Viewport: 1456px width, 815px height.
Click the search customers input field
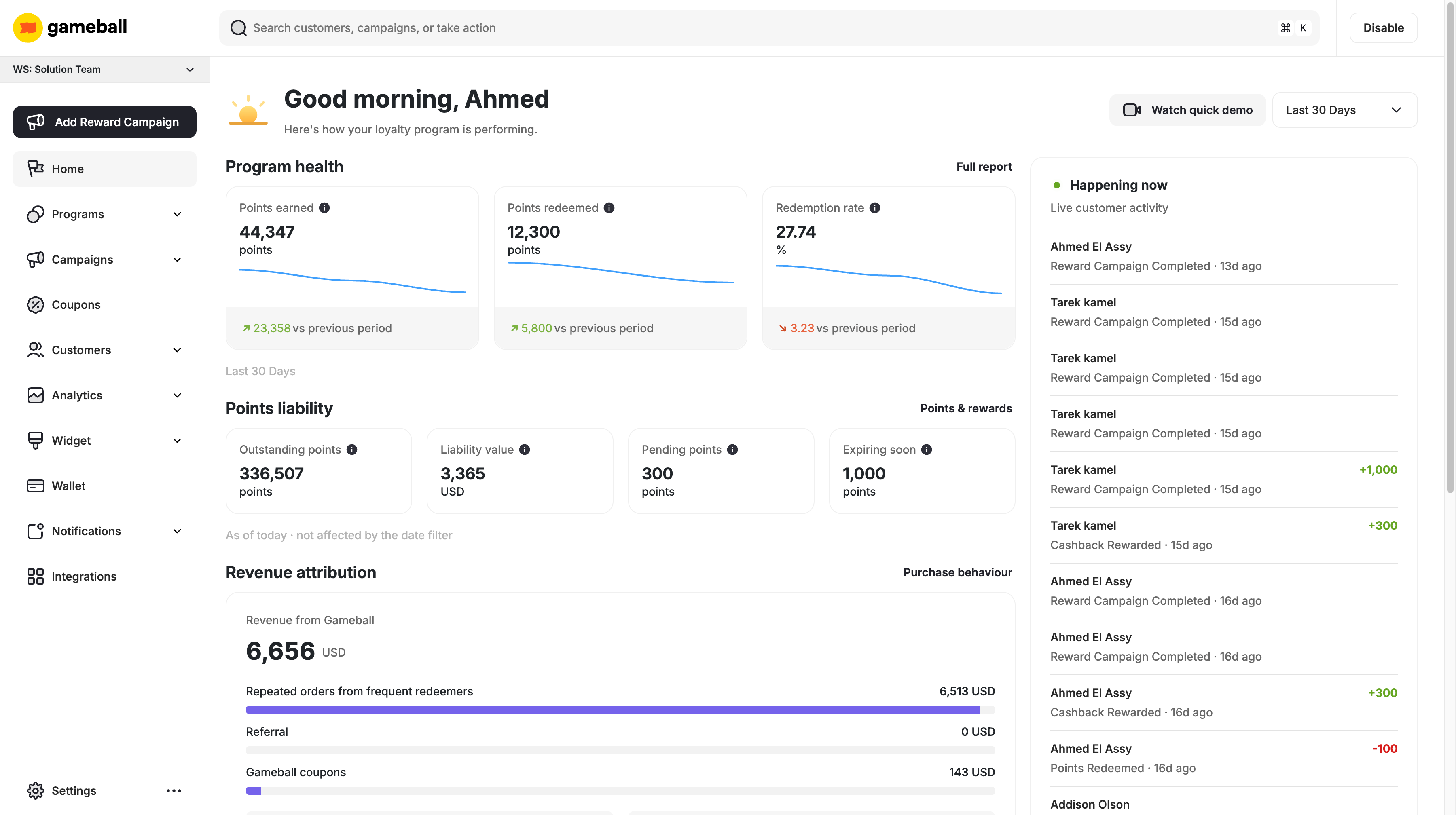tap(769, 27)
